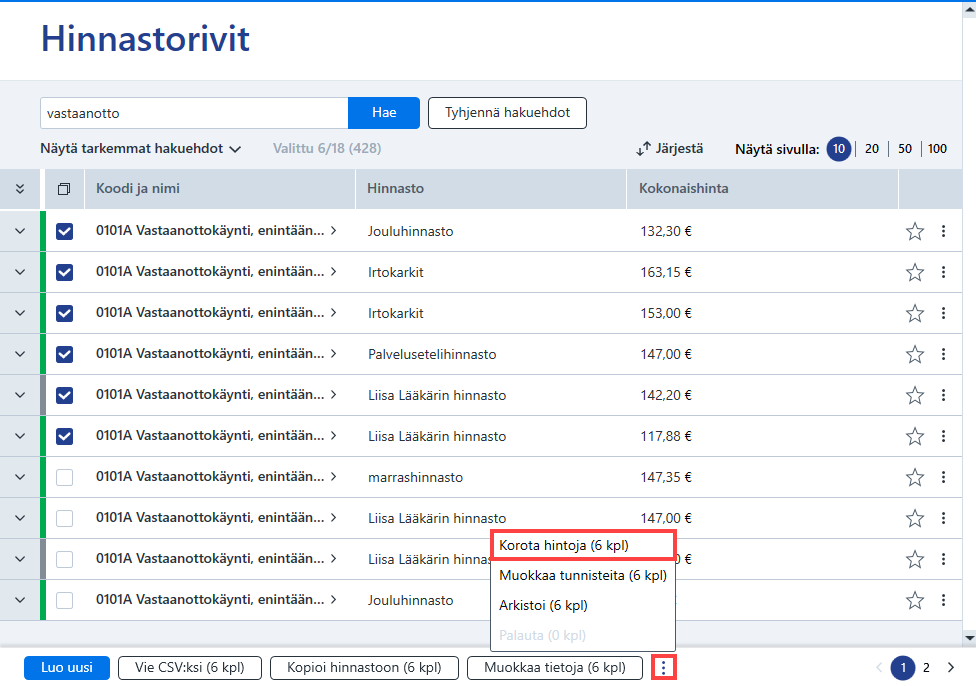The image size is (976, 686).
Task: Click the Järjestä sort icon
Action: 644,149
